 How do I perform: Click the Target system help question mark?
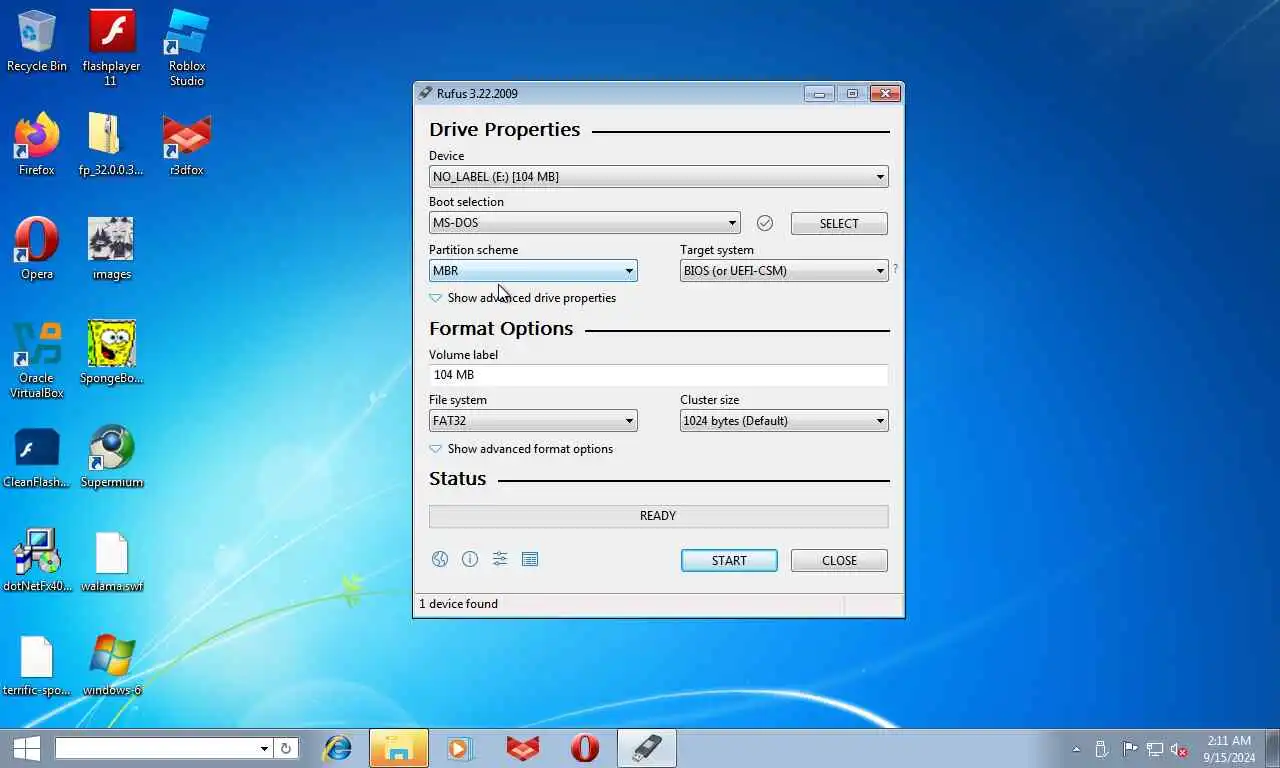[x=895, y=269]
